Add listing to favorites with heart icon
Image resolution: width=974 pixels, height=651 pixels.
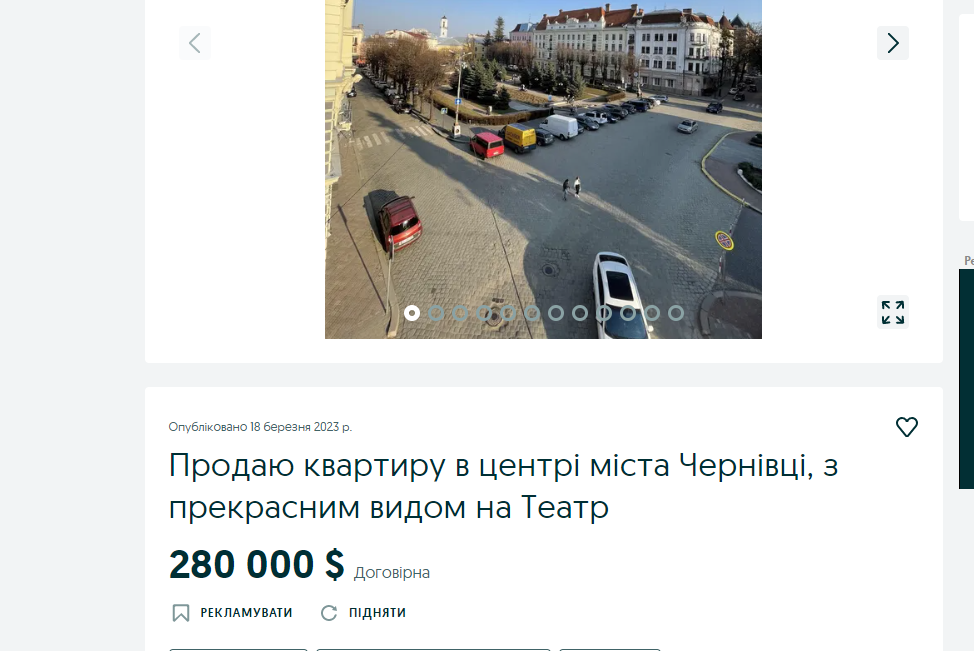pos(906,427)
